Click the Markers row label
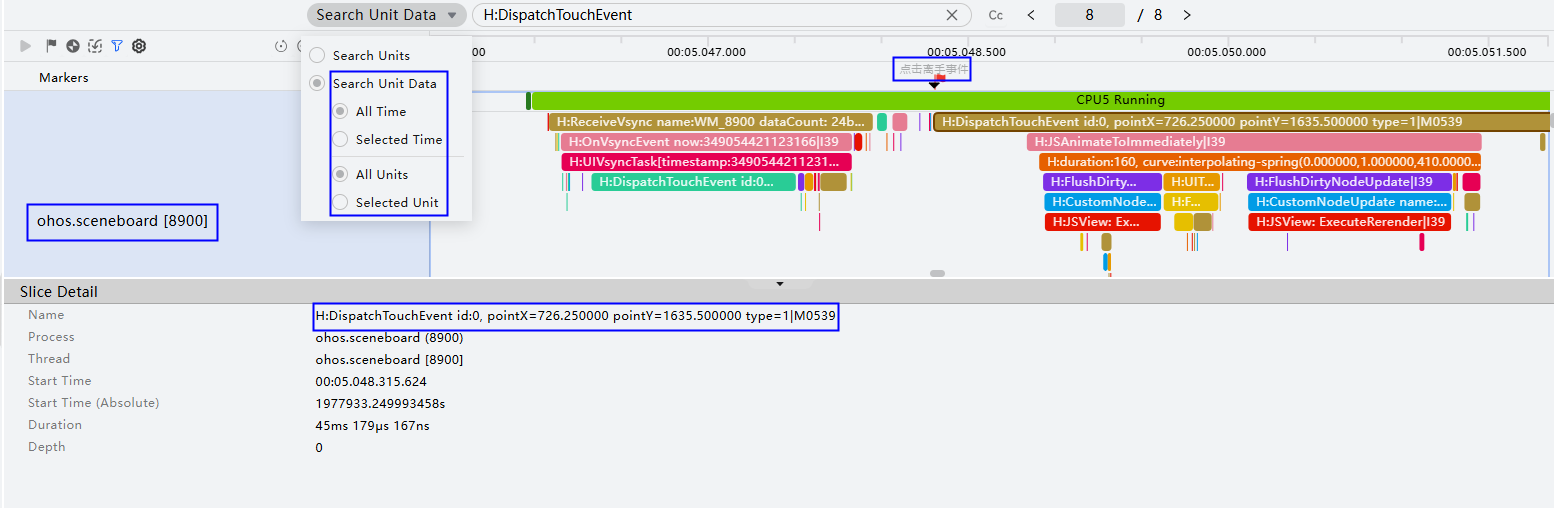The width and height of the screenshot is (1554, 508). pyautogui.click(x=64, y=77)
